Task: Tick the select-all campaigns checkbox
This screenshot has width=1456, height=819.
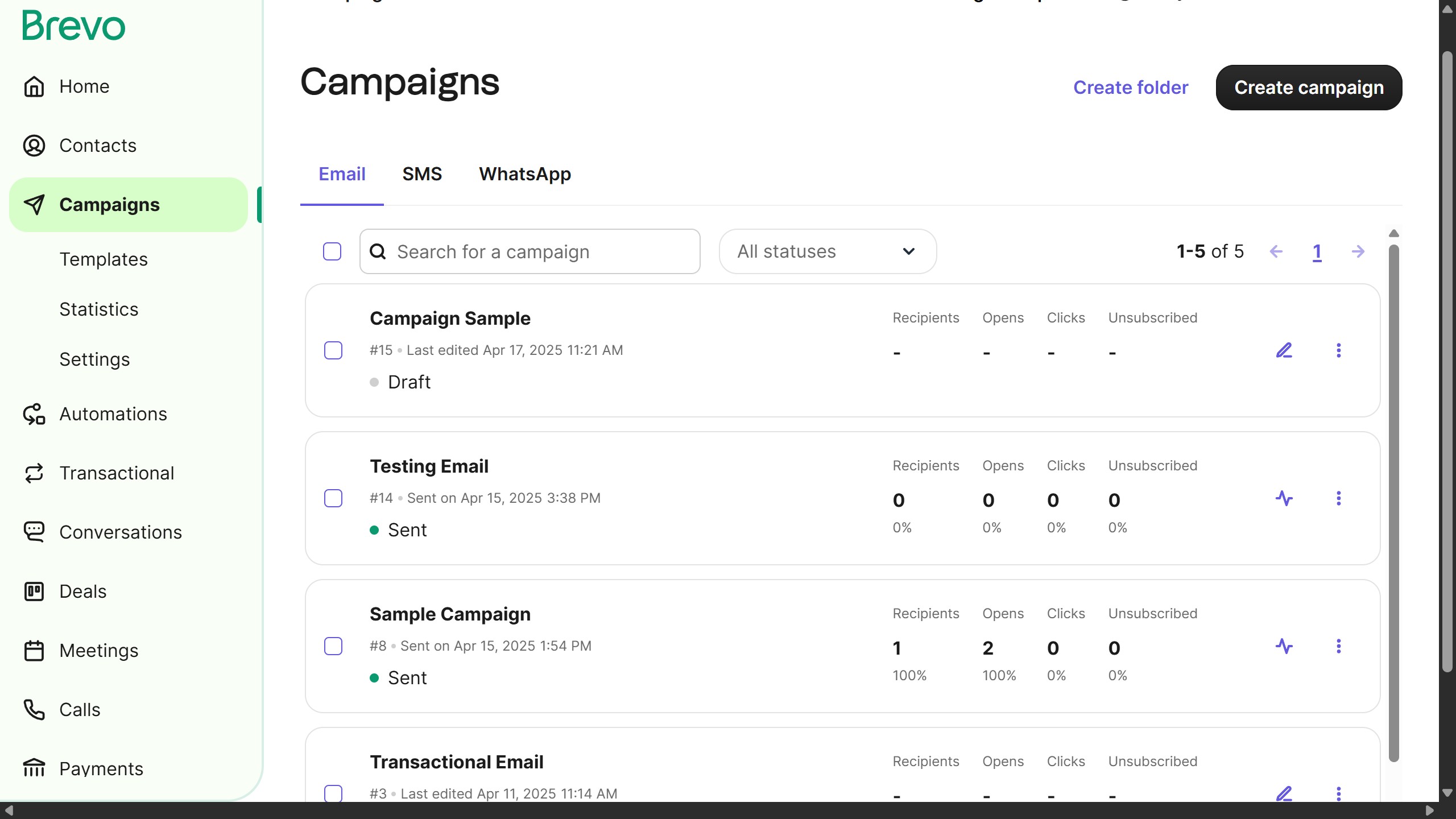Action: pyautogui.click(x=332, y=251)
